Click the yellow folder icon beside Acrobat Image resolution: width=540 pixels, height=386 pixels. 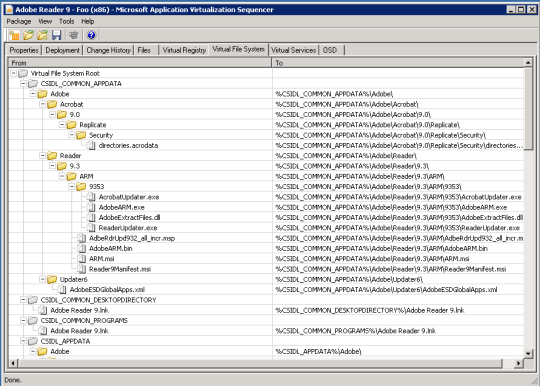(52, 104)
